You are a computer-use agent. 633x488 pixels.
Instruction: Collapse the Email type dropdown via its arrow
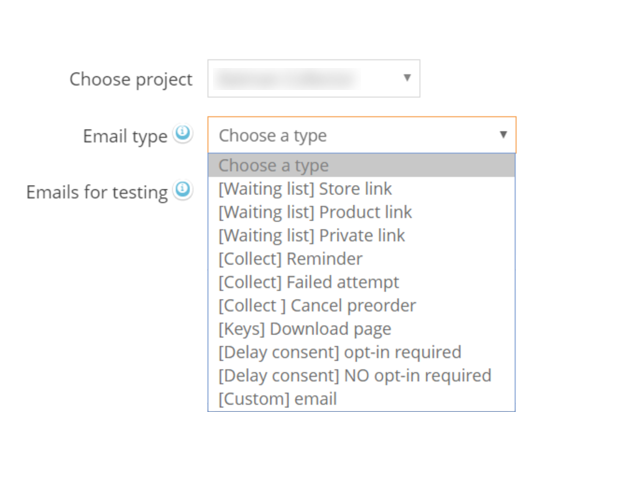[503, 135]
